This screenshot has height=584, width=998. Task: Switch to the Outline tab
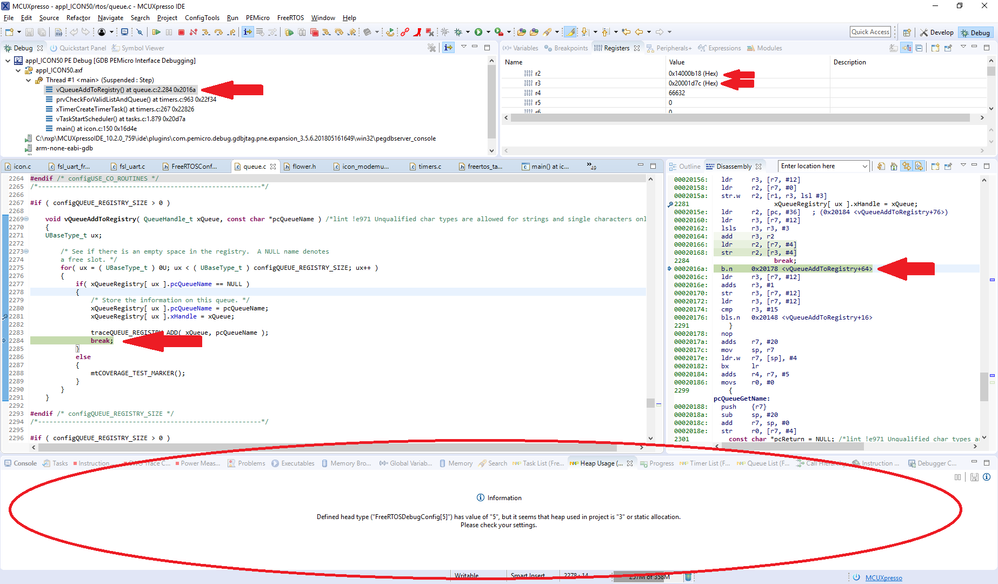684,166
